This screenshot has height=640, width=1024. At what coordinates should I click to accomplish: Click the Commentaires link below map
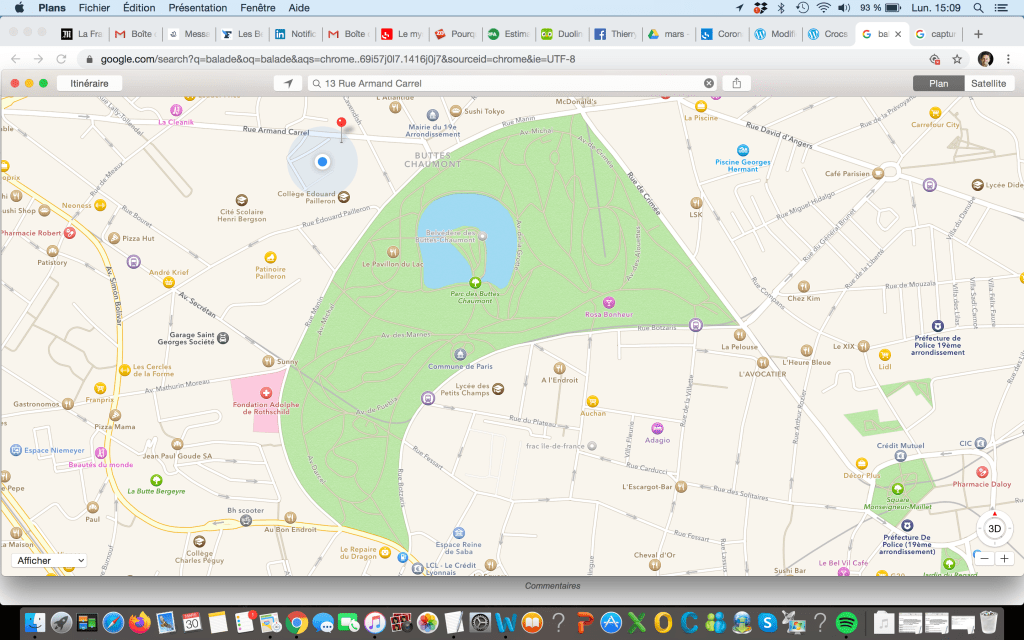552,585
